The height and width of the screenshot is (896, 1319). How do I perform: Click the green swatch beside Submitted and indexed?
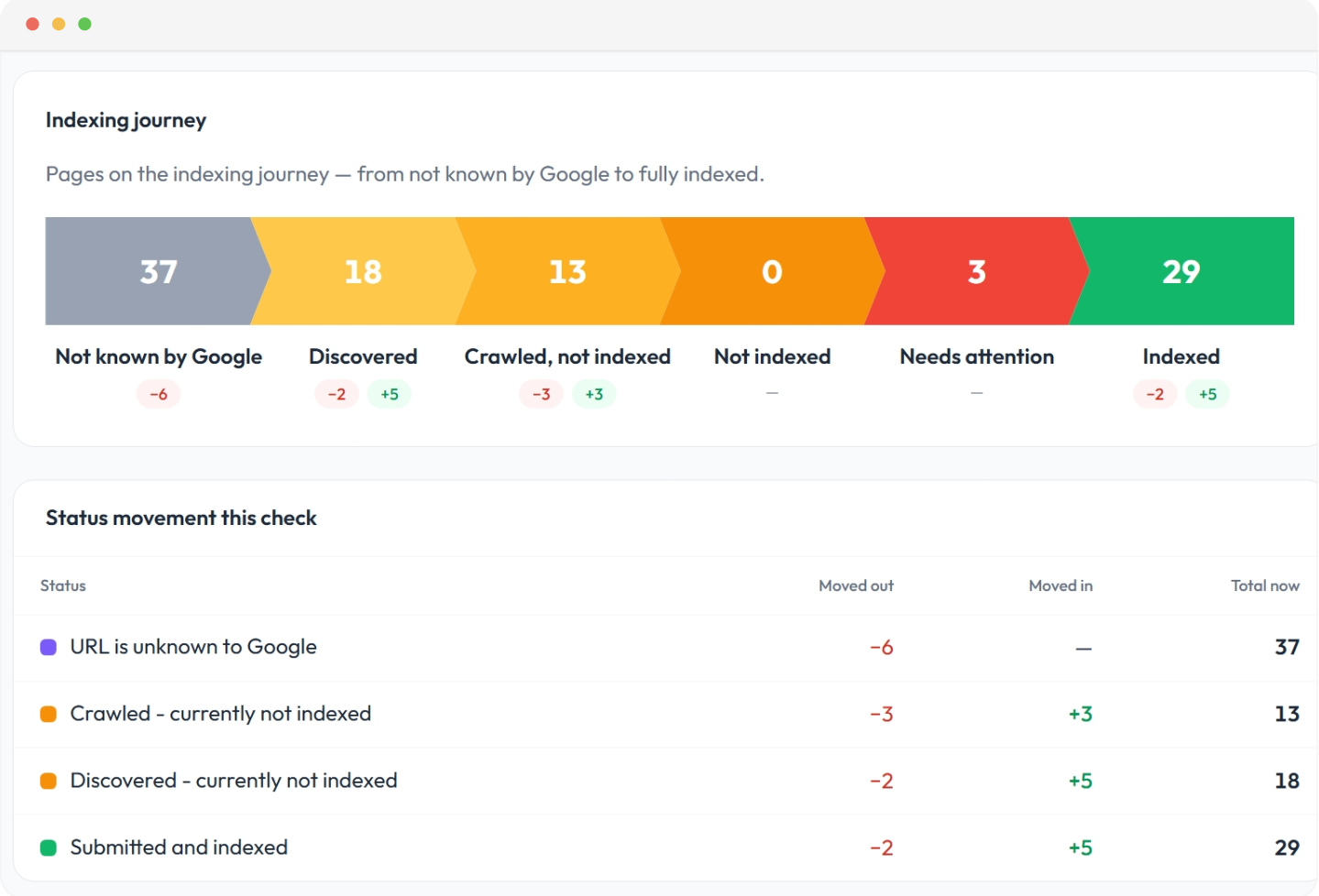[x=49, y=847]
